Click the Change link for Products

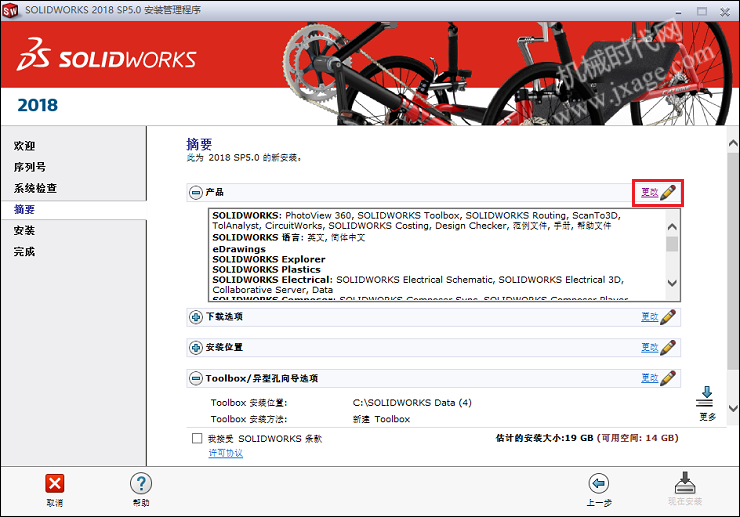[649, 193]
